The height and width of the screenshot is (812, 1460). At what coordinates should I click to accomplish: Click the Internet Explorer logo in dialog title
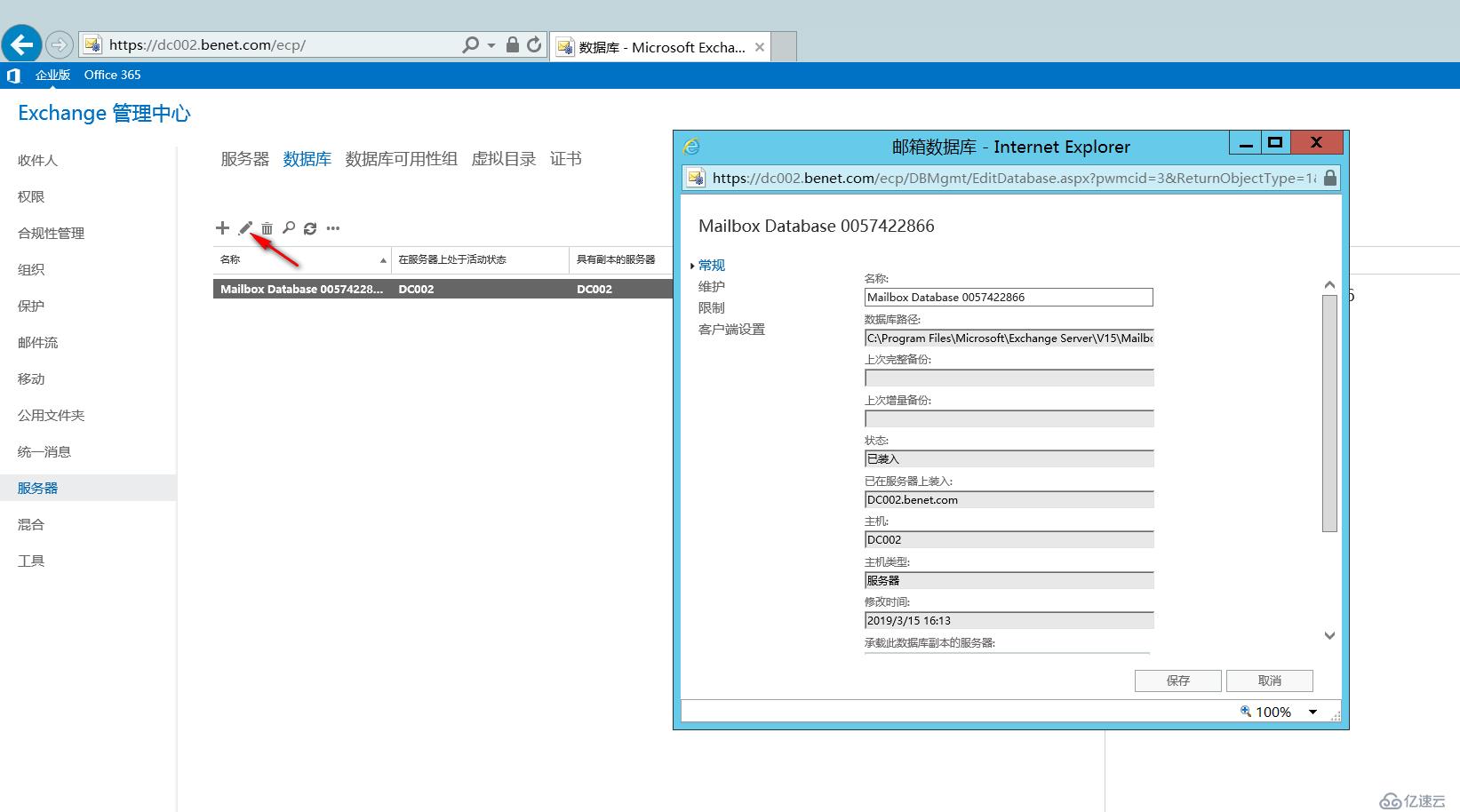(x=691, y=146)
